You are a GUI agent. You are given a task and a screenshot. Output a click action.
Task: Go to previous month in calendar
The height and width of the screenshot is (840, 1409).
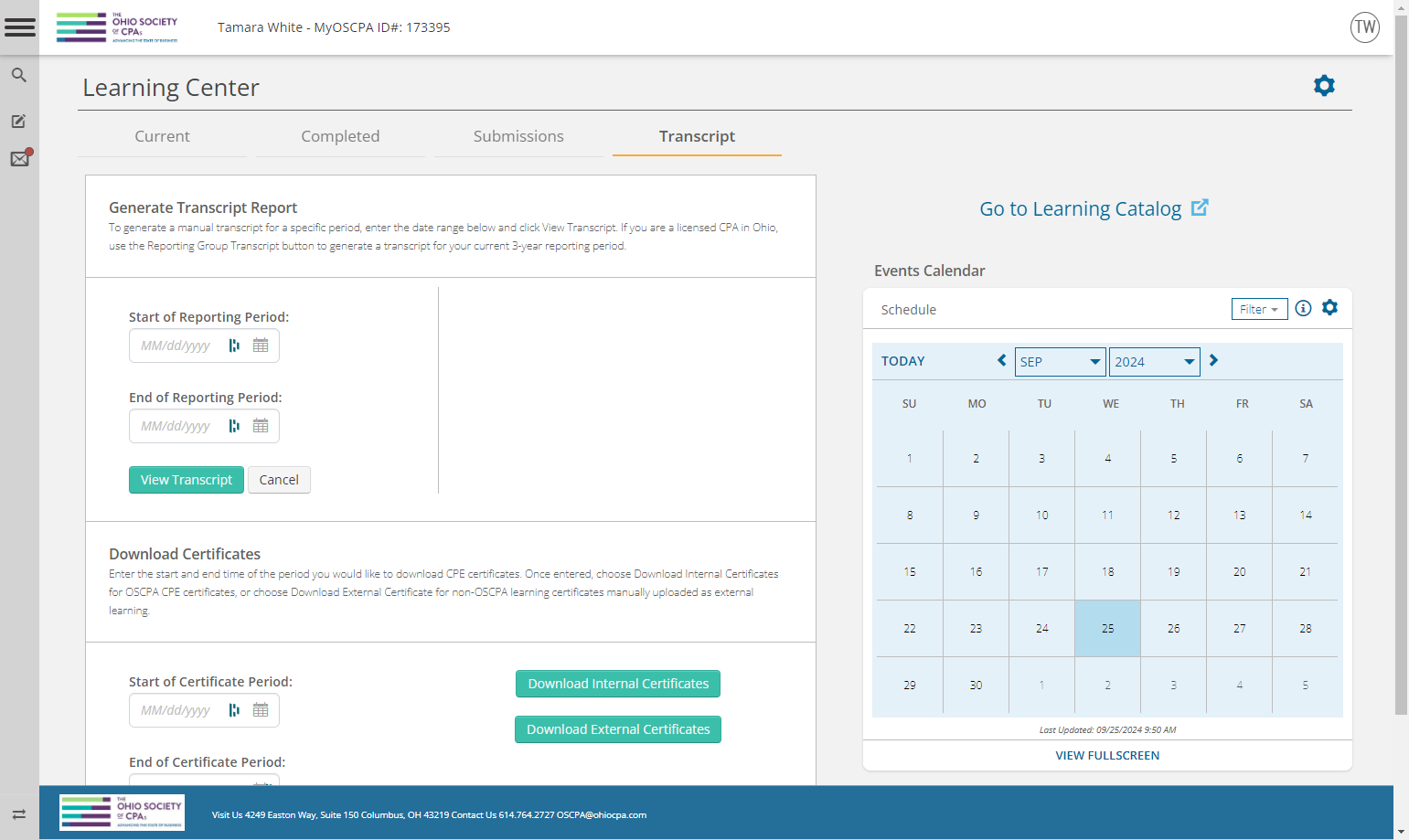coord(1002,360)
